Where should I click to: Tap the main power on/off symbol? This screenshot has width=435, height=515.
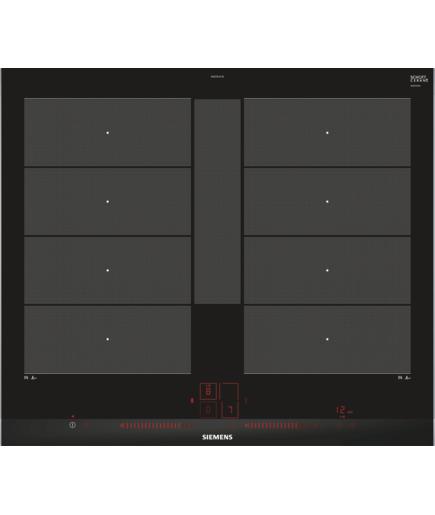[72, 425]
